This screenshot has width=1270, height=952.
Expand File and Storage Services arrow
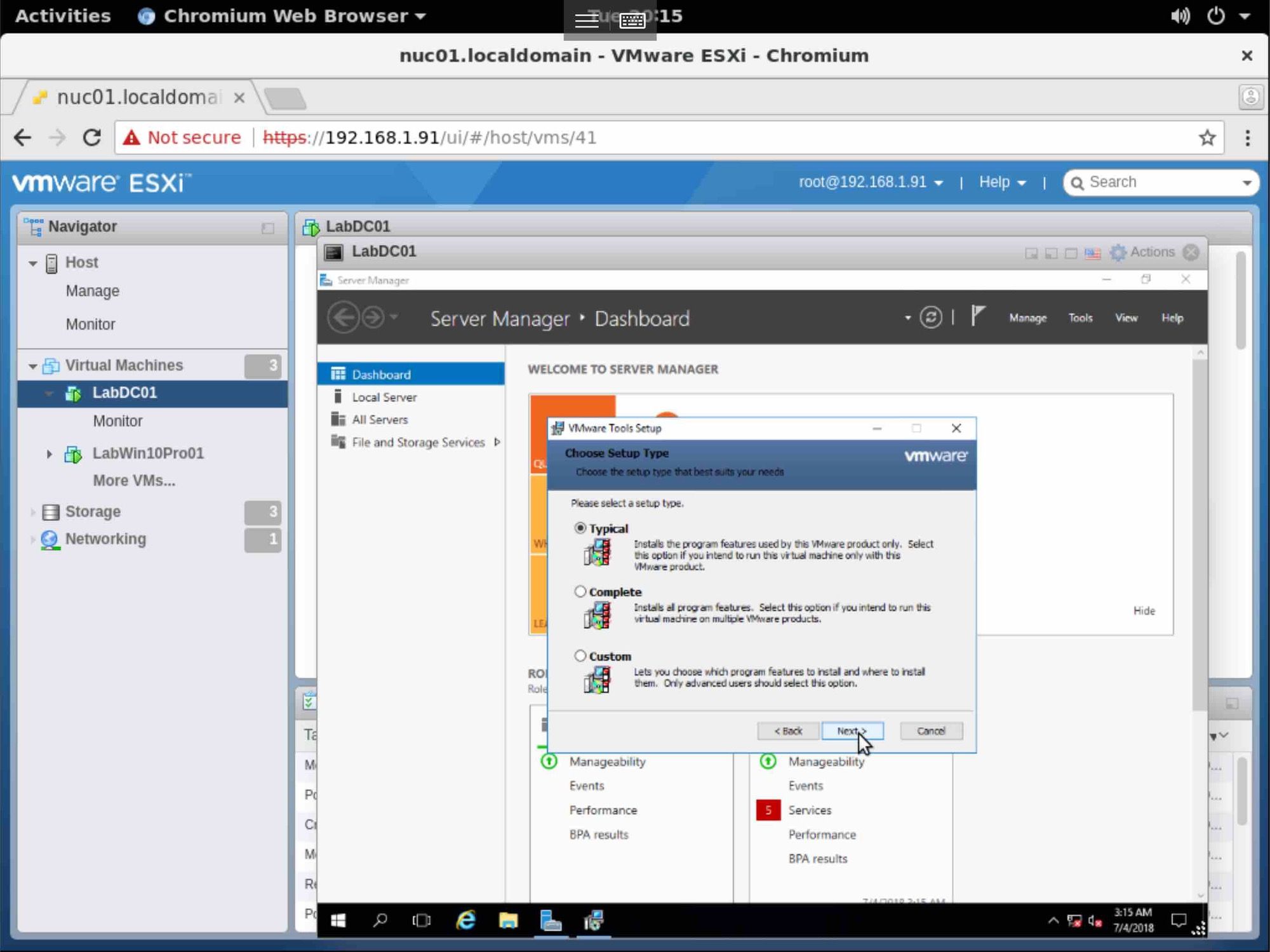[497, 442]
